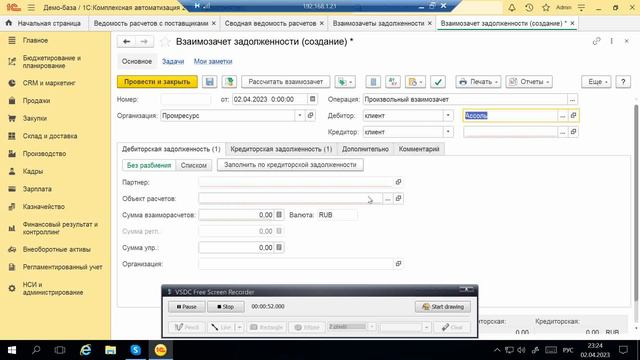Open the Организация Промресурс item card
Image resolution: width=640 pixels, height=360 pixels.
(311, 116)
